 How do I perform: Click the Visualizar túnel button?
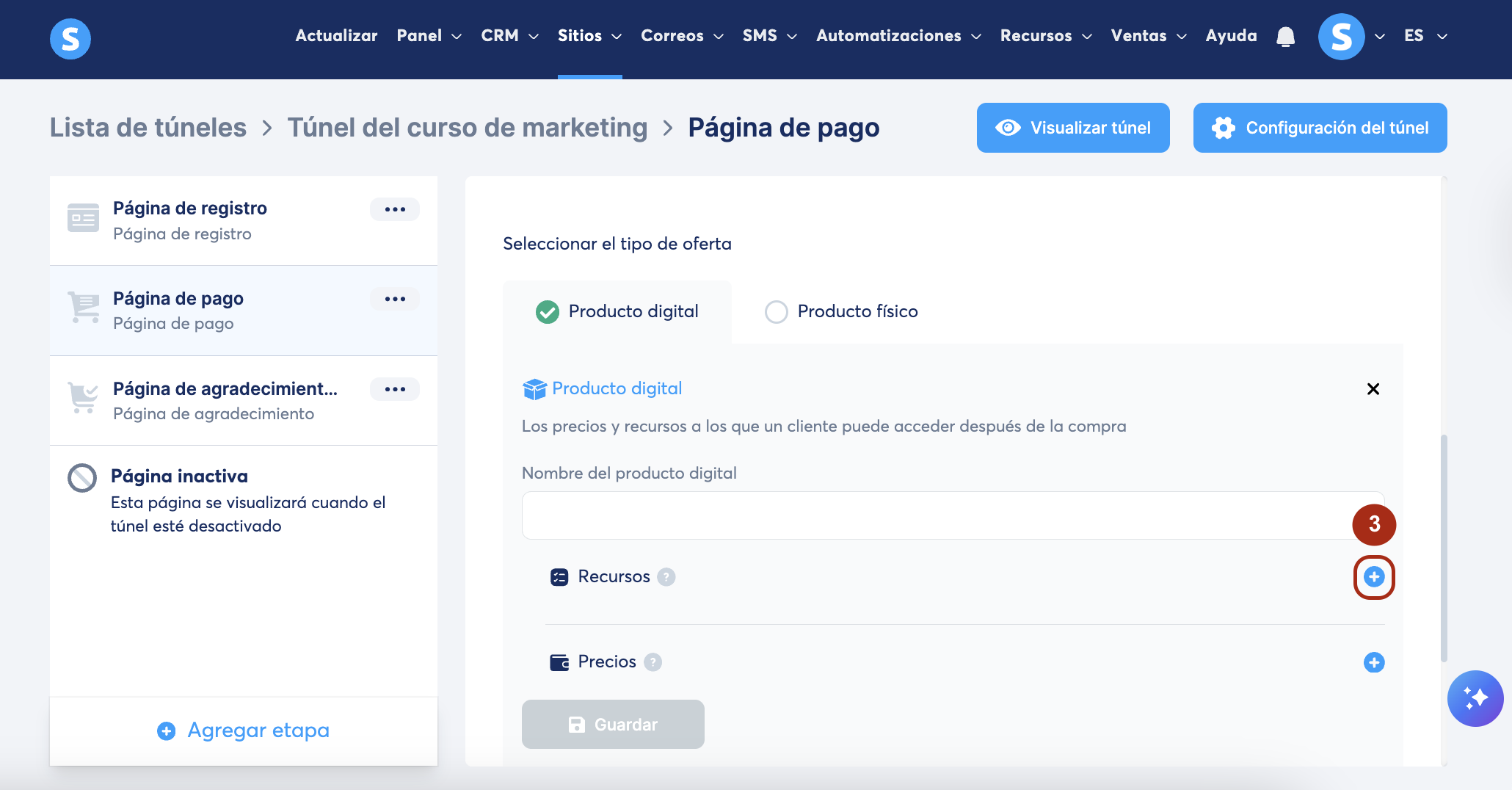pyautogui.click(x=1073, y=128)
